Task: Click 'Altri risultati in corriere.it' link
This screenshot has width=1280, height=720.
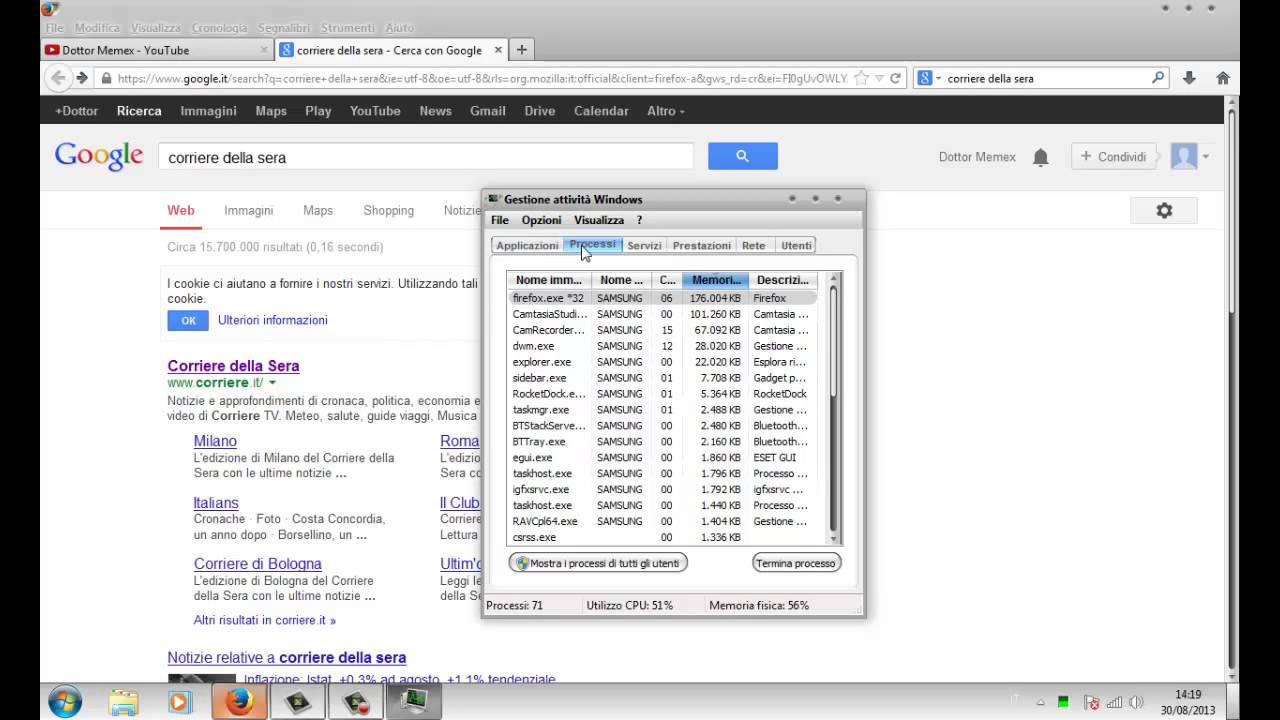Action: tap(264, 620)
